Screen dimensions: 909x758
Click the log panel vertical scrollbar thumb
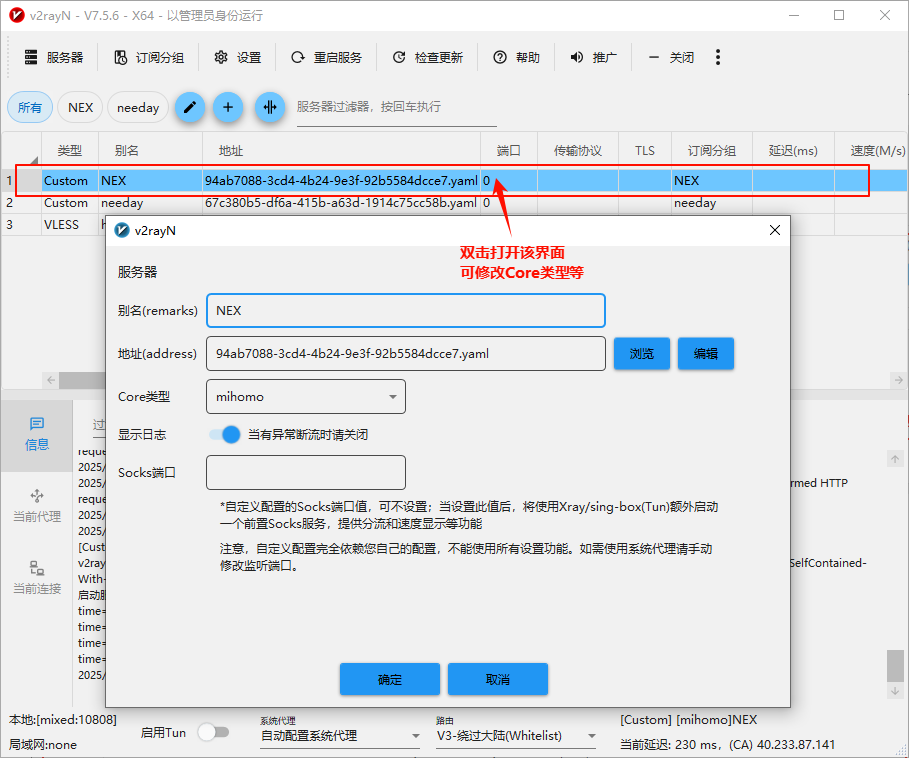[894, 665]
